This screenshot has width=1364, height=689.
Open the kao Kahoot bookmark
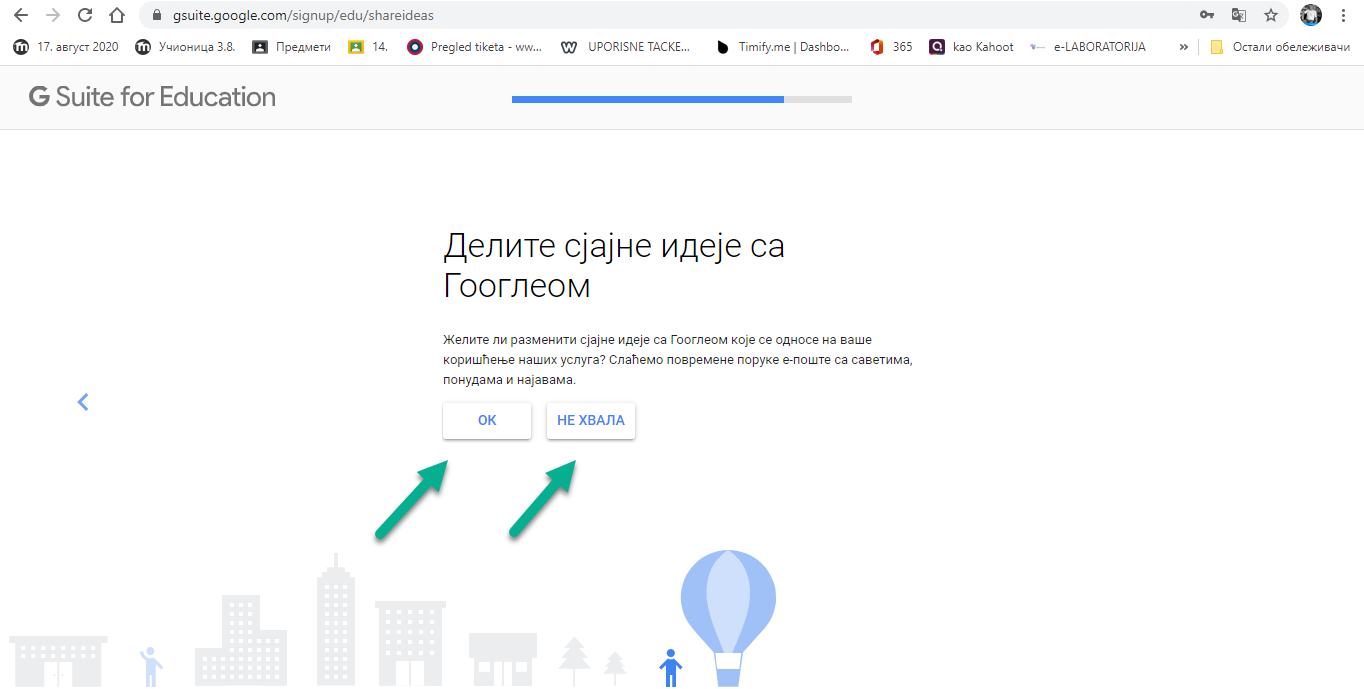point(971,47)
